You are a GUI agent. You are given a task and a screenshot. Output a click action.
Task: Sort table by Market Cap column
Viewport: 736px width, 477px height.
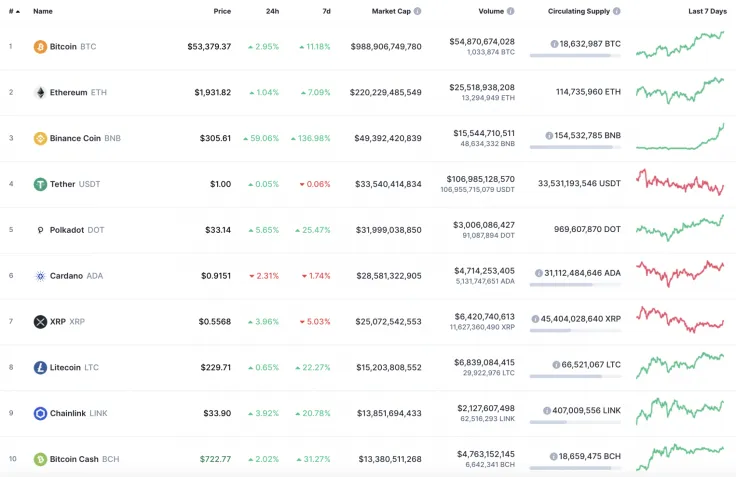coord(391,11)
